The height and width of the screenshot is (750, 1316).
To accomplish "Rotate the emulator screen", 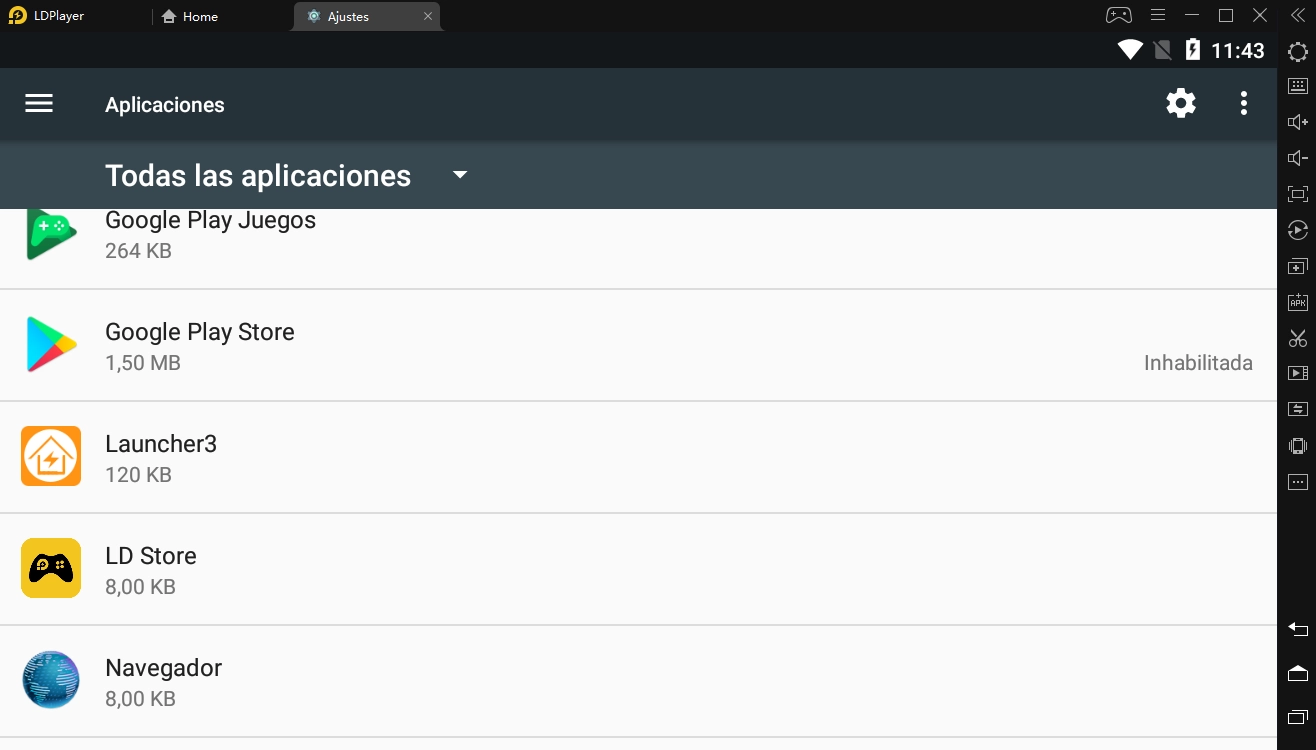I will (1297, 230).
